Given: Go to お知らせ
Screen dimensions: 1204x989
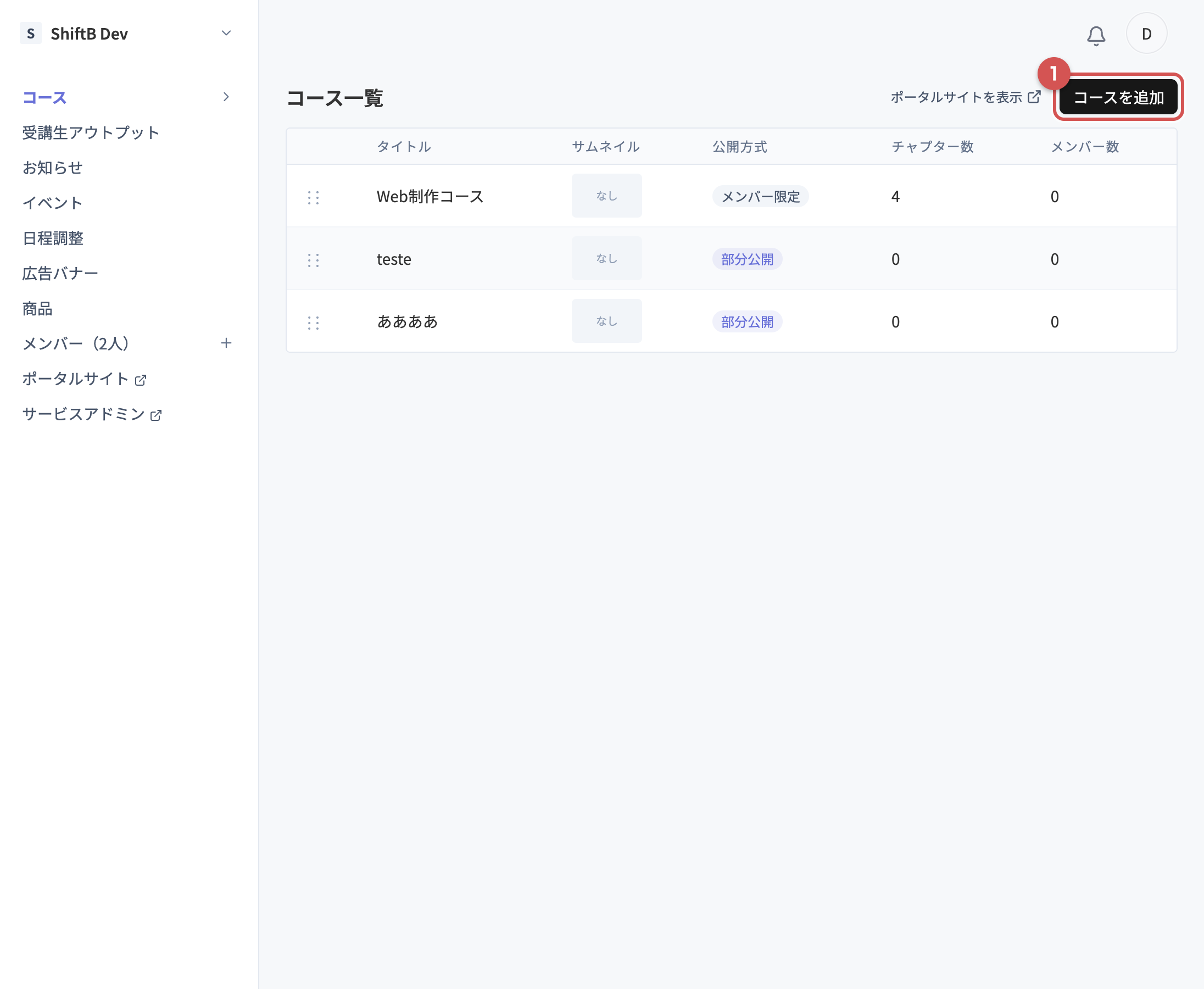Looking at the screenshot, I should [x=52, y=168].
